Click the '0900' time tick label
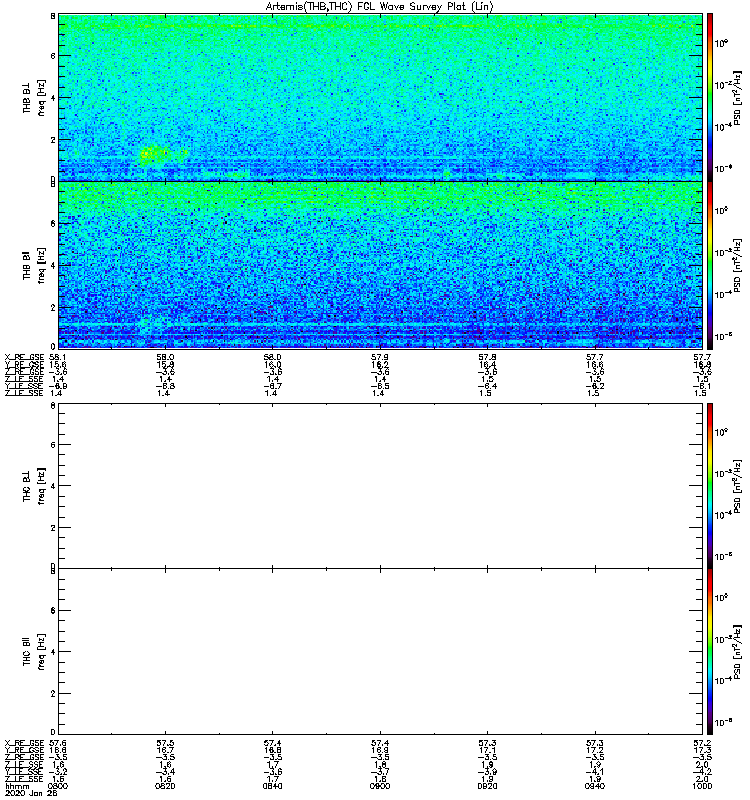The image size is (750, 800). (x=380, y=786)
